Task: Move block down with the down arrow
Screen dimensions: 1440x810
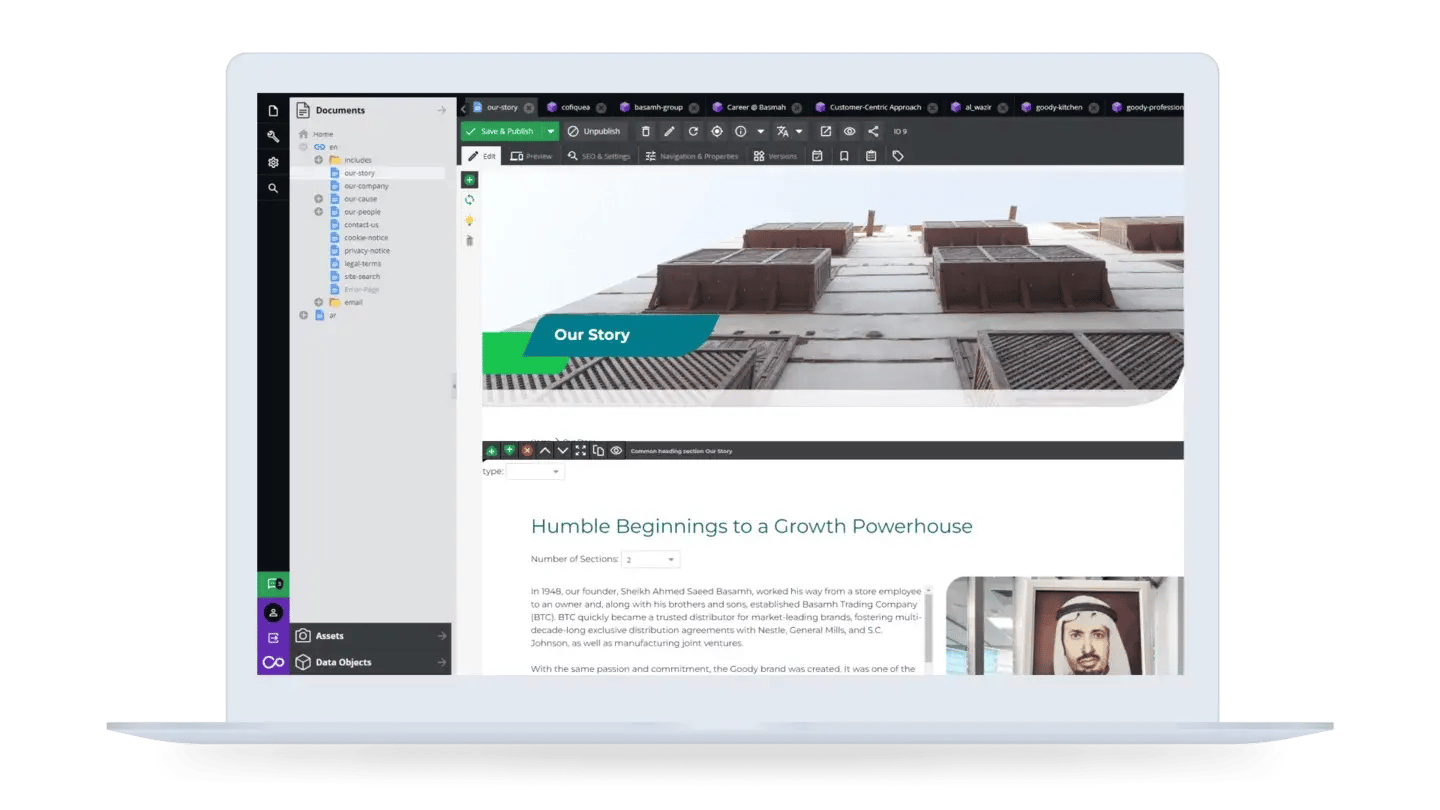Action: click(563, 451)
